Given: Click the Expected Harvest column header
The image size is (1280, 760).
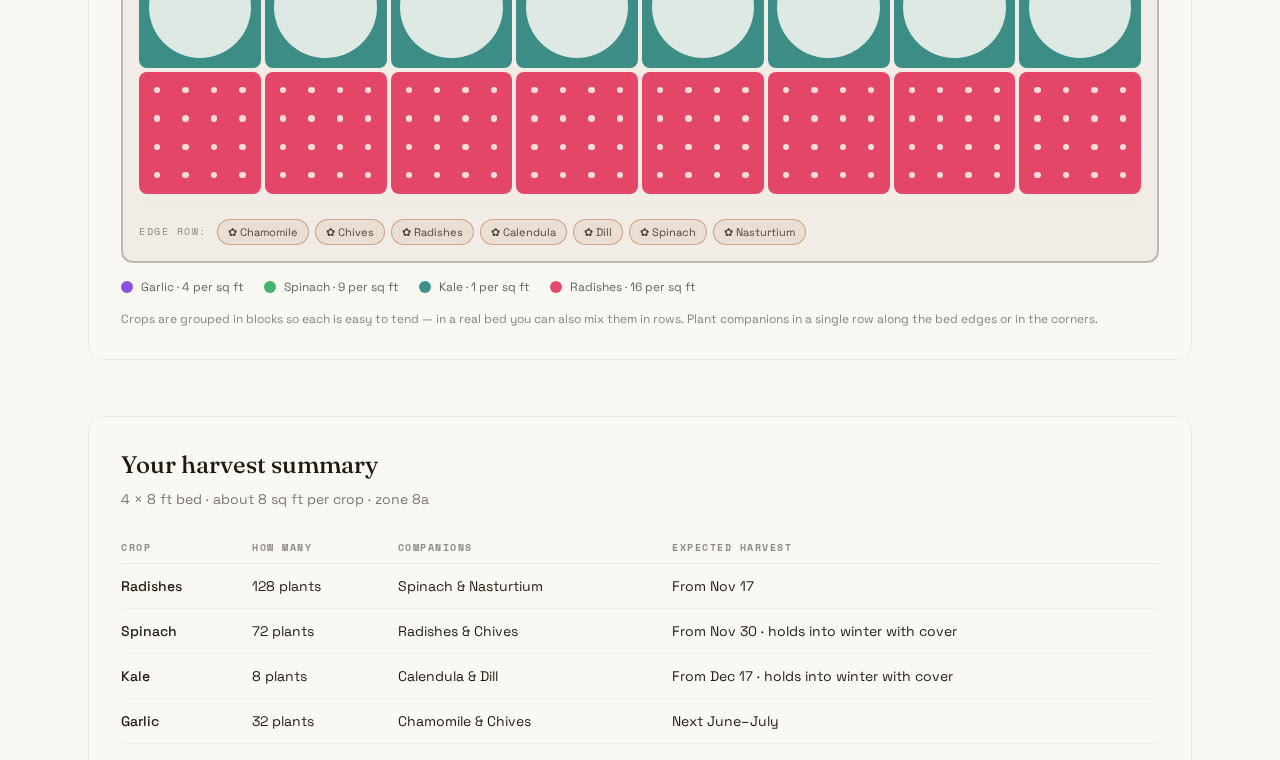Looking at the screenshot, I should (x=732, y=547).
